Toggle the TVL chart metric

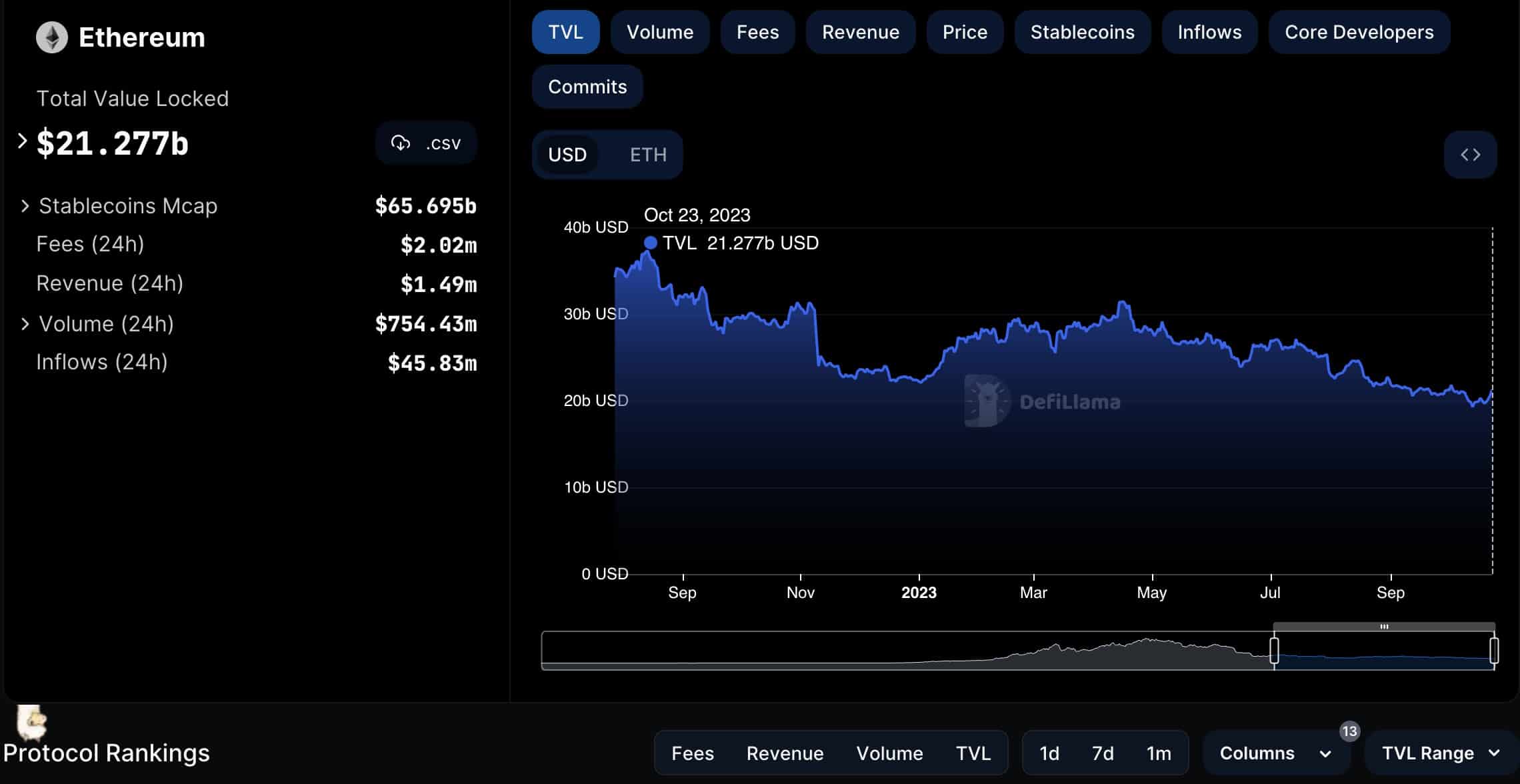565,32
